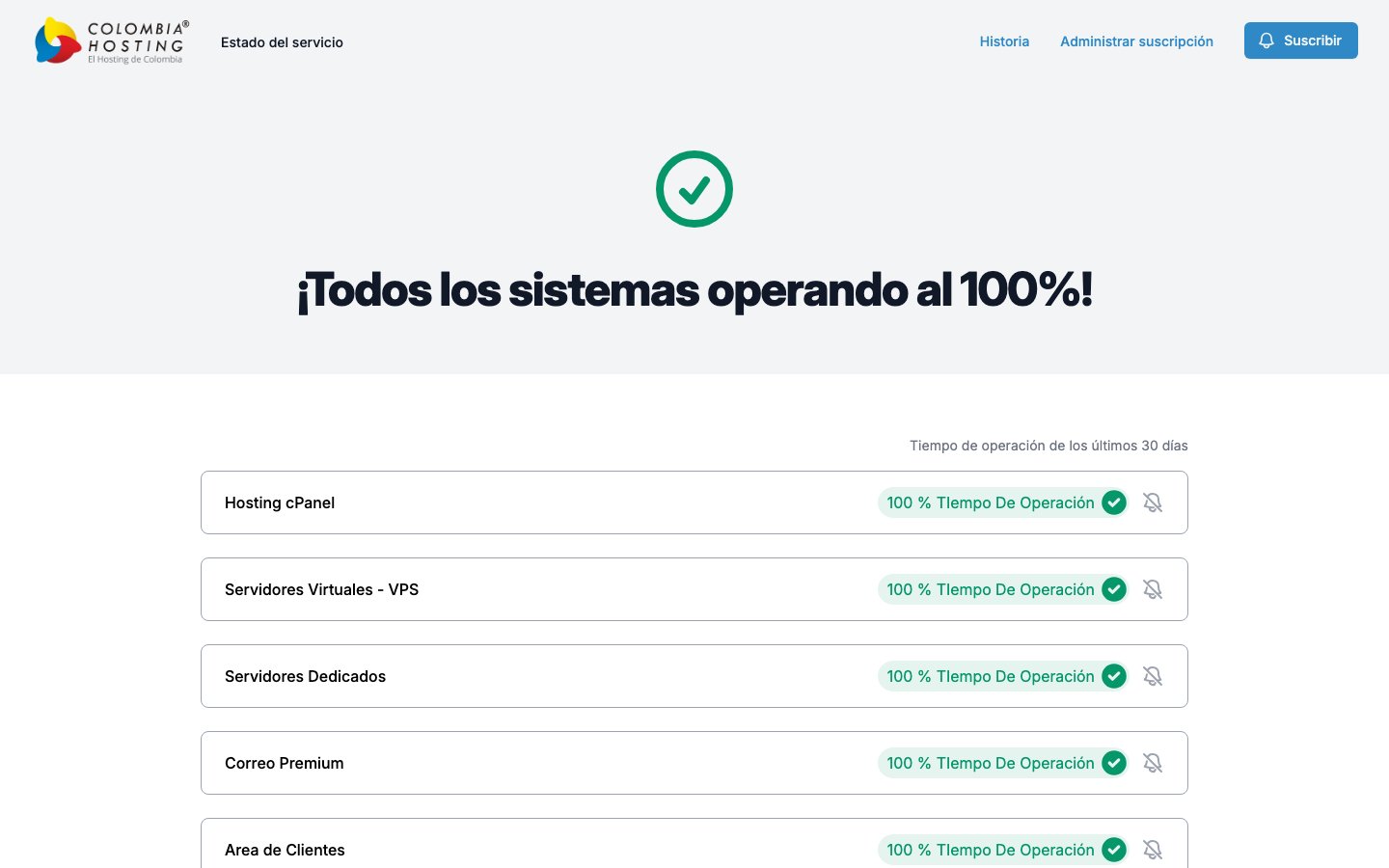Click 'Tiempo de operación de los últimos 30 días' text

1049,446
